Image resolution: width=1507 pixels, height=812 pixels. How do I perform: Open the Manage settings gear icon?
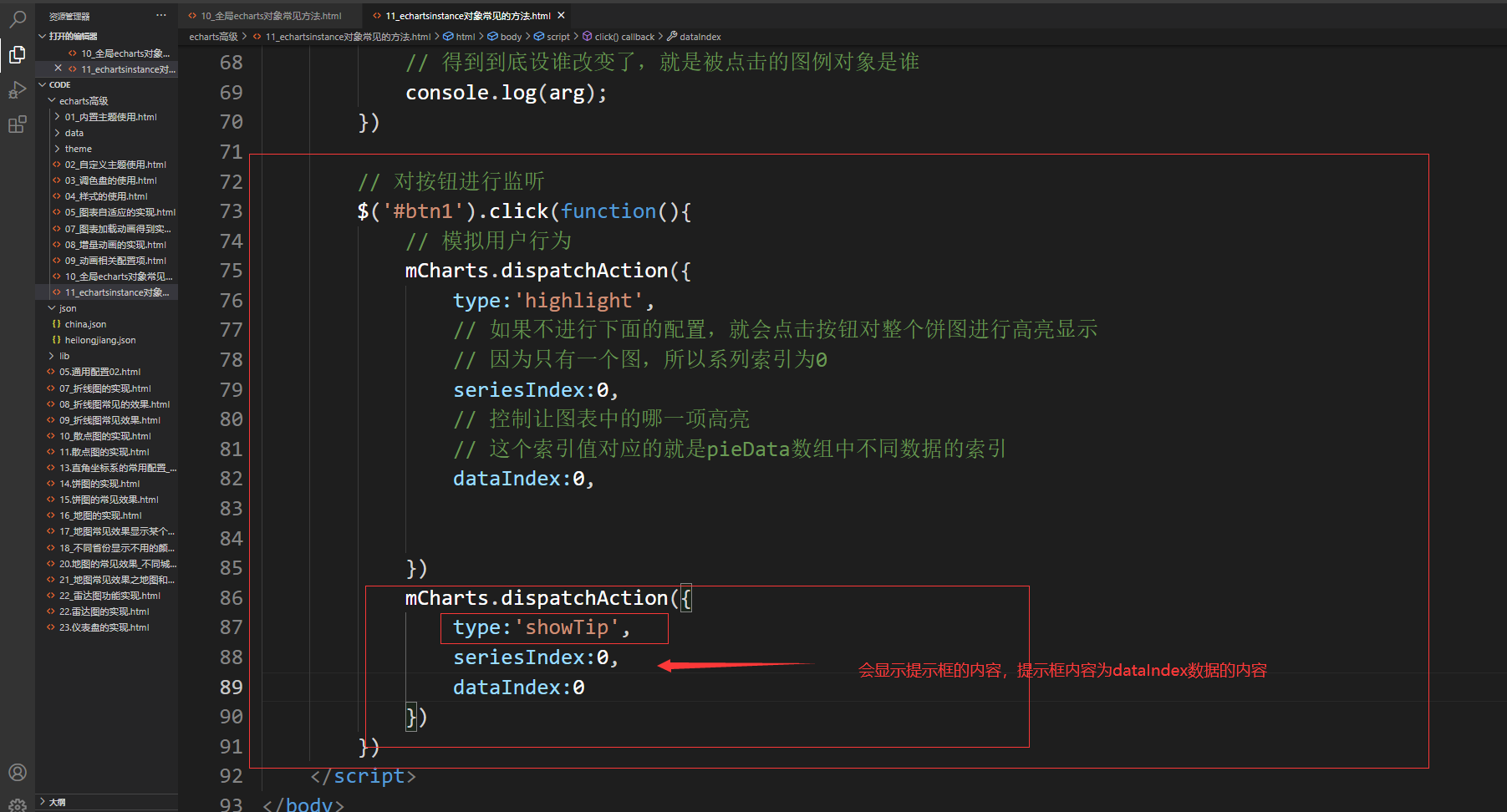click(x=18, y=804)
